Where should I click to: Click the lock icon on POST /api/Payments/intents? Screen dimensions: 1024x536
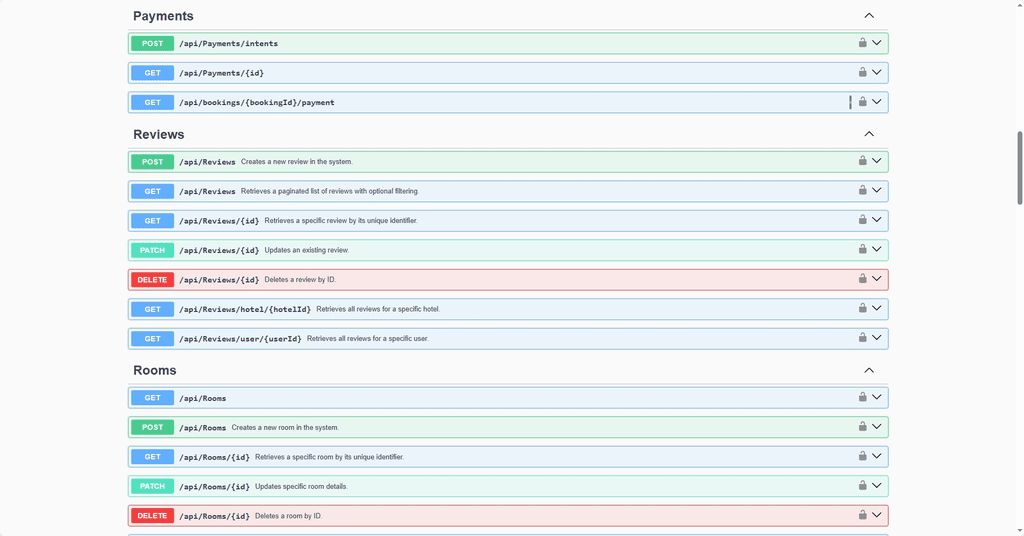[862, 43]
